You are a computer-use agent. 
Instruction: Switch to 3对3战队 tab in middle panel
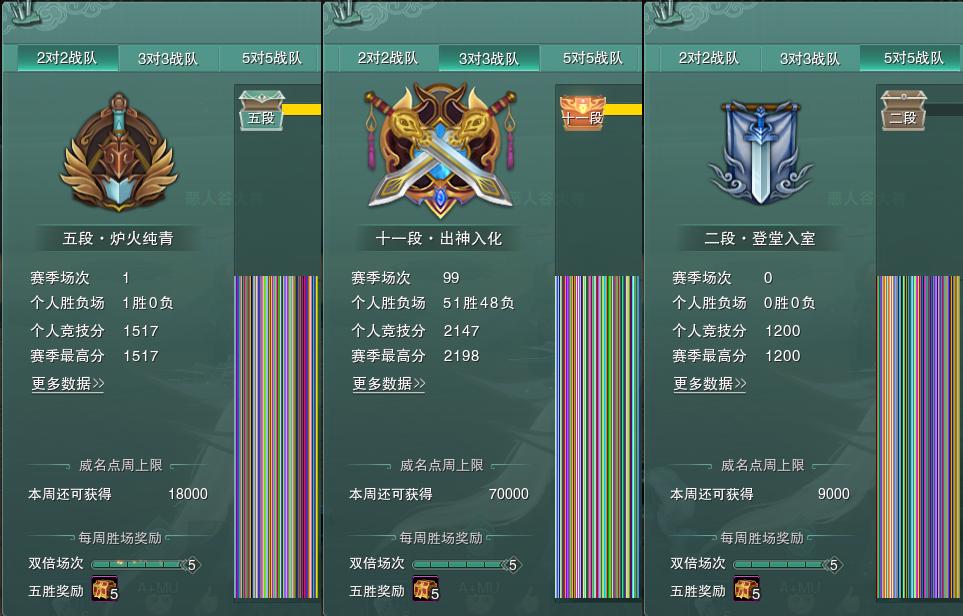click(x=489, y=58)
